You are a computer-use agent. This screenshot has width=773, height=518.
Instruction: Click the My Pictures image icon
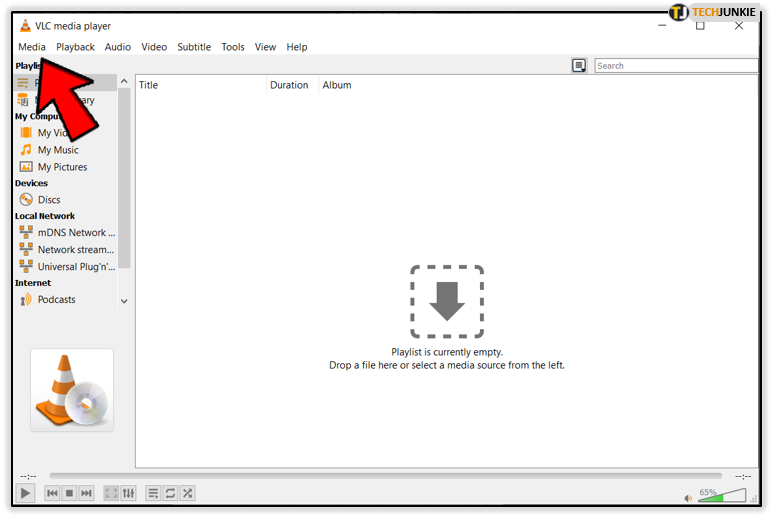(x=26, y=167)
